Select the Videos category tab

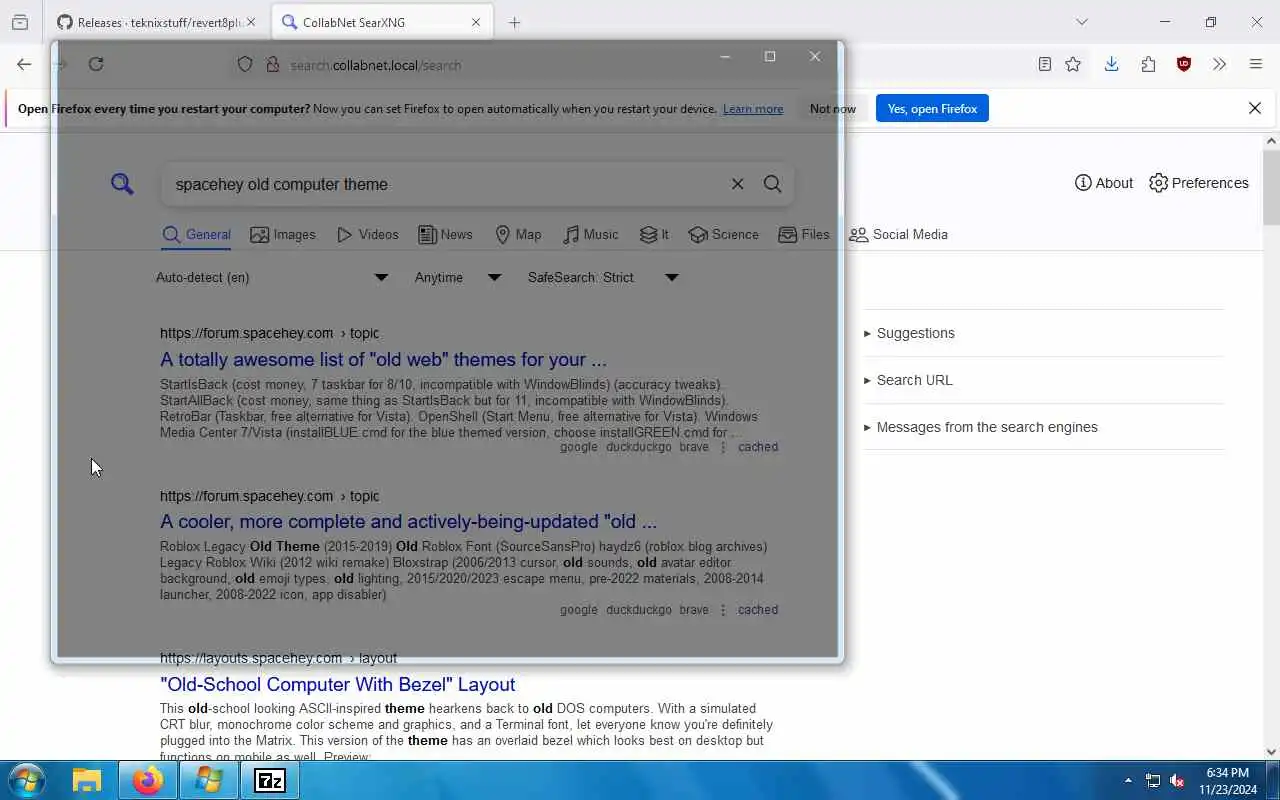pyautogui.click(x=367, y=235)
